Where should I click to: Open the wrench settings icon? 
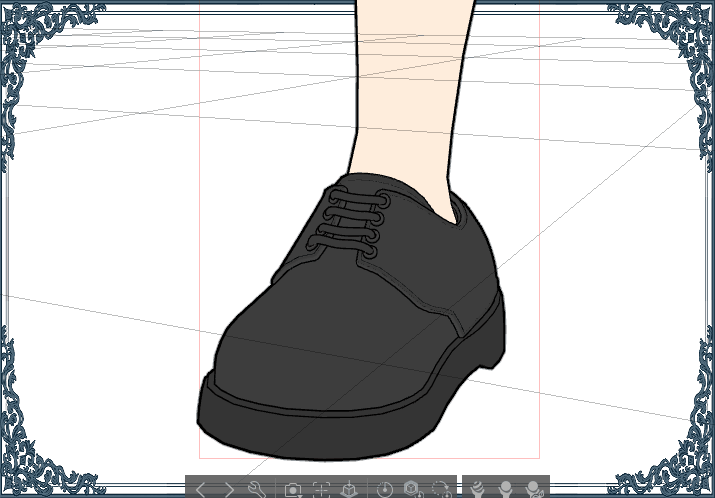click(x=257, y=490)
